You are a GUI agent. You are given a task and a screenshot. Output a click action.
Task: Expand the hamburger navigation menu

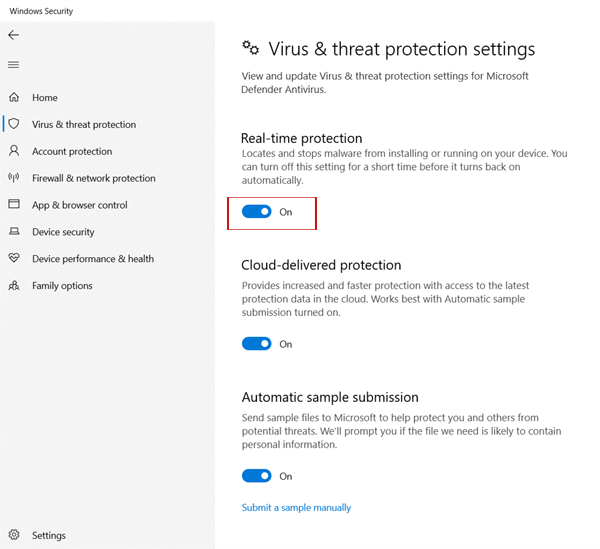click(x=13, y=65)
